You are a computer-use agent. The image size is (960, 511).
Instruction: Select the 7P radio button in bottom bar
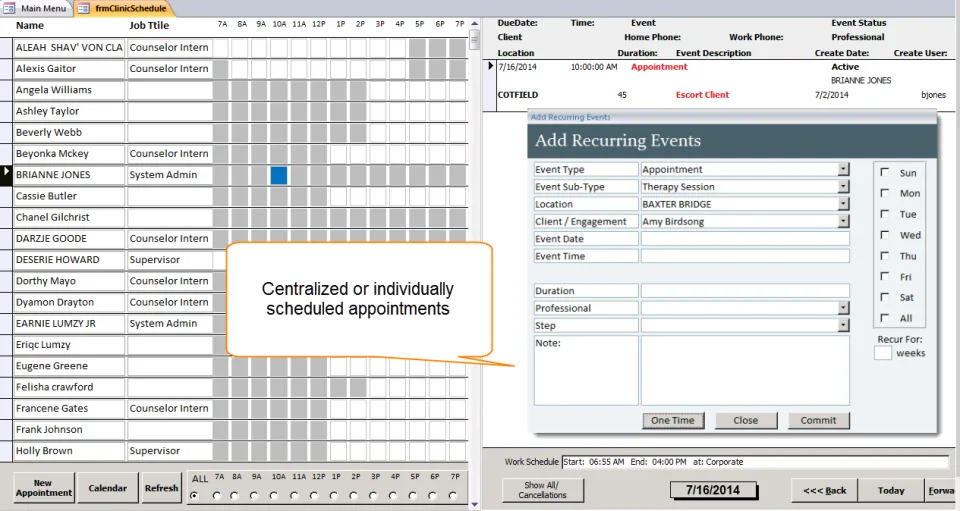coord(452,496)
